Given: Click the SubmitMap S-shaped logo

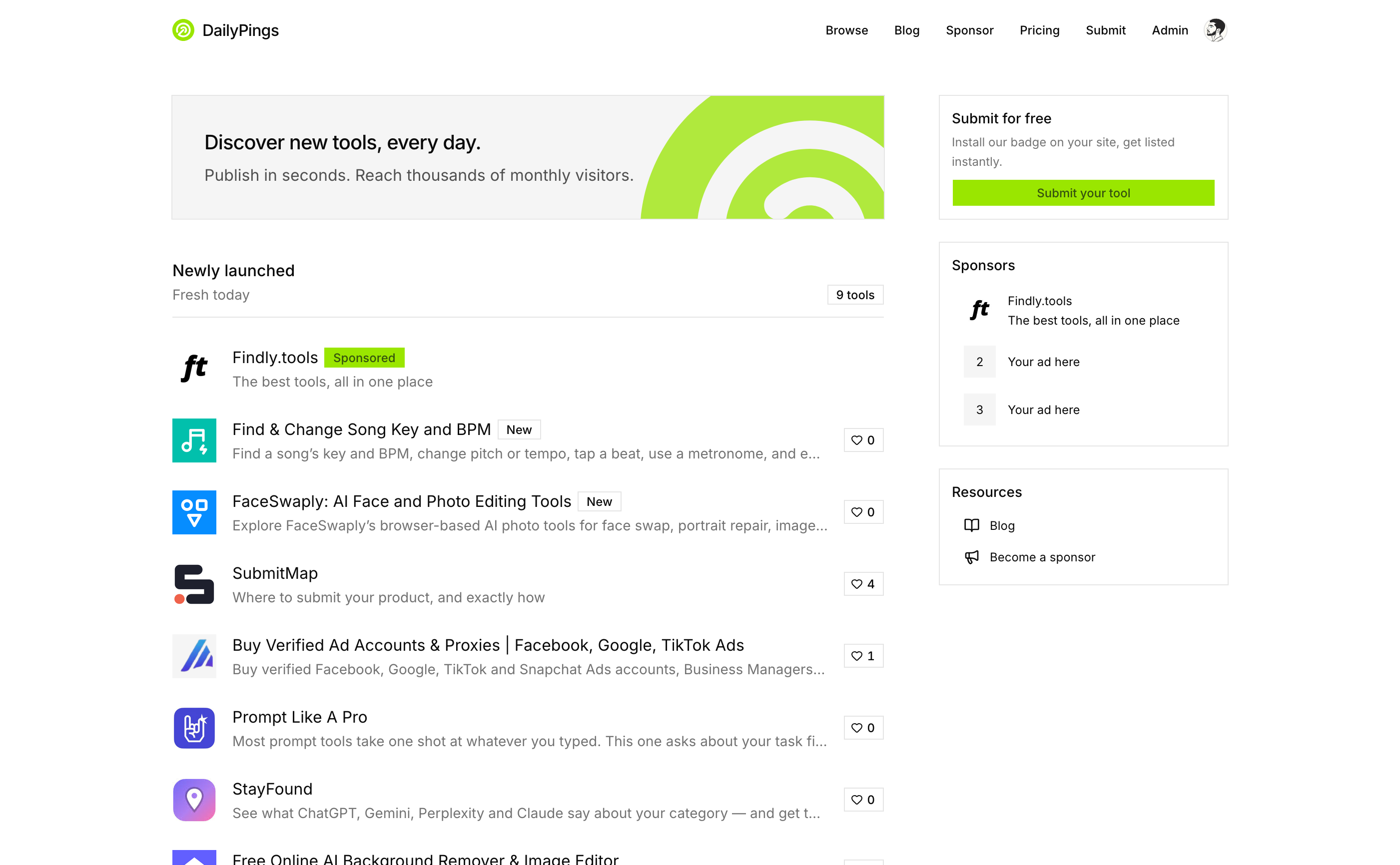Looking at the screenshot, I should (194, 584).
